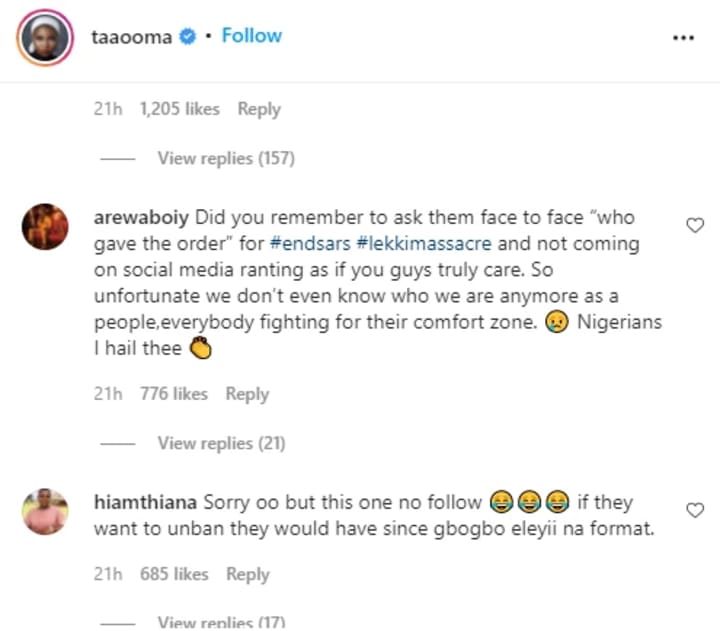Viewport: 720px width, 631px height.
Task: Like arewaboiy's comment with heart icon
Action: (x=695, y=225)
